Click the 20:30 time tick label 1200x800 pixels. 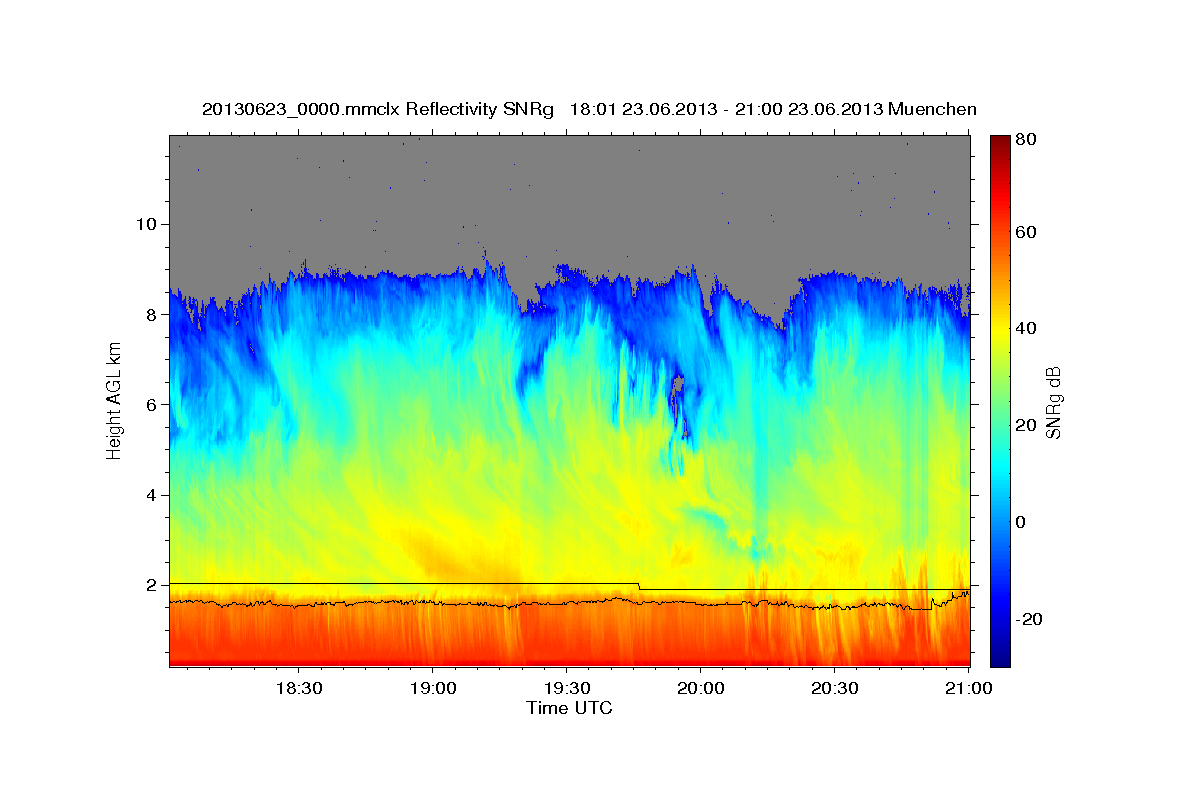[835, 689]
